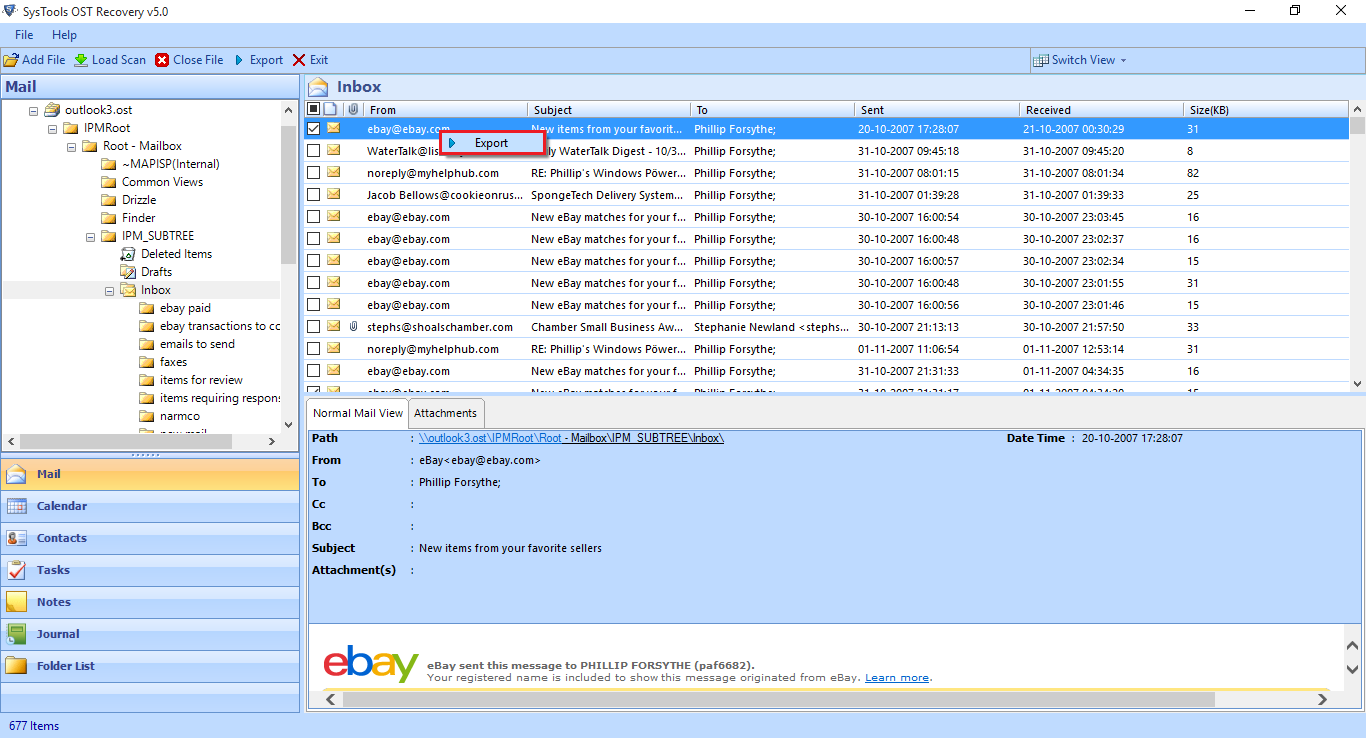Select the Deleted Items folder

pos(176,254)
